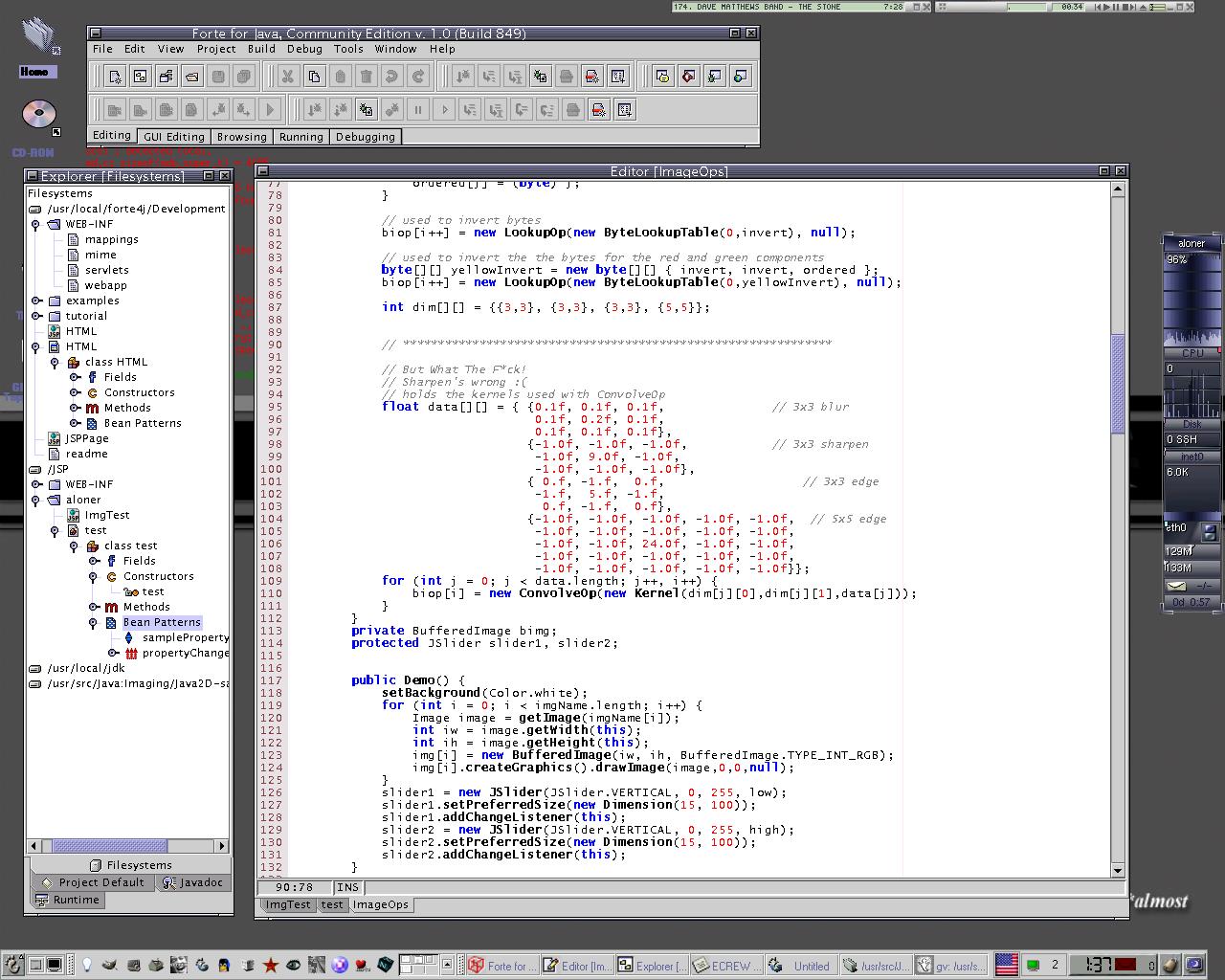The height and width of the screenshot is (980, 1225).
Task: Click the trash can Delete icon
Action: (x=366, y=77)
